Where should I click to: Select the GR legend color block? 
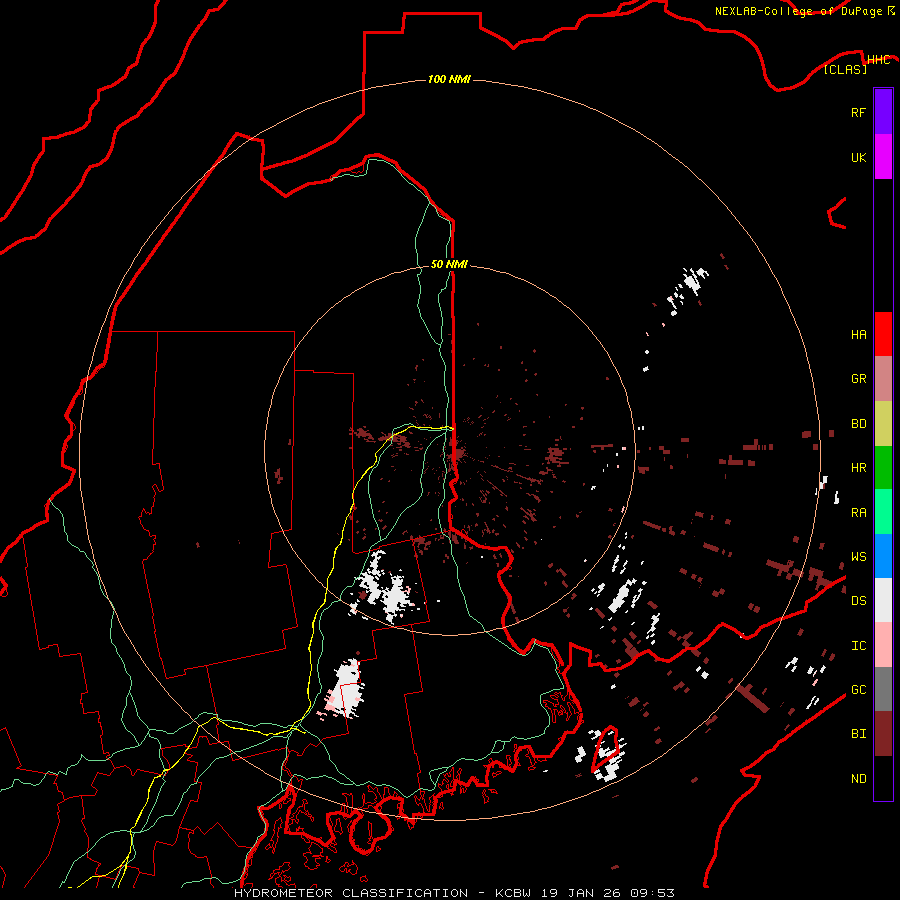click(883, 379)
